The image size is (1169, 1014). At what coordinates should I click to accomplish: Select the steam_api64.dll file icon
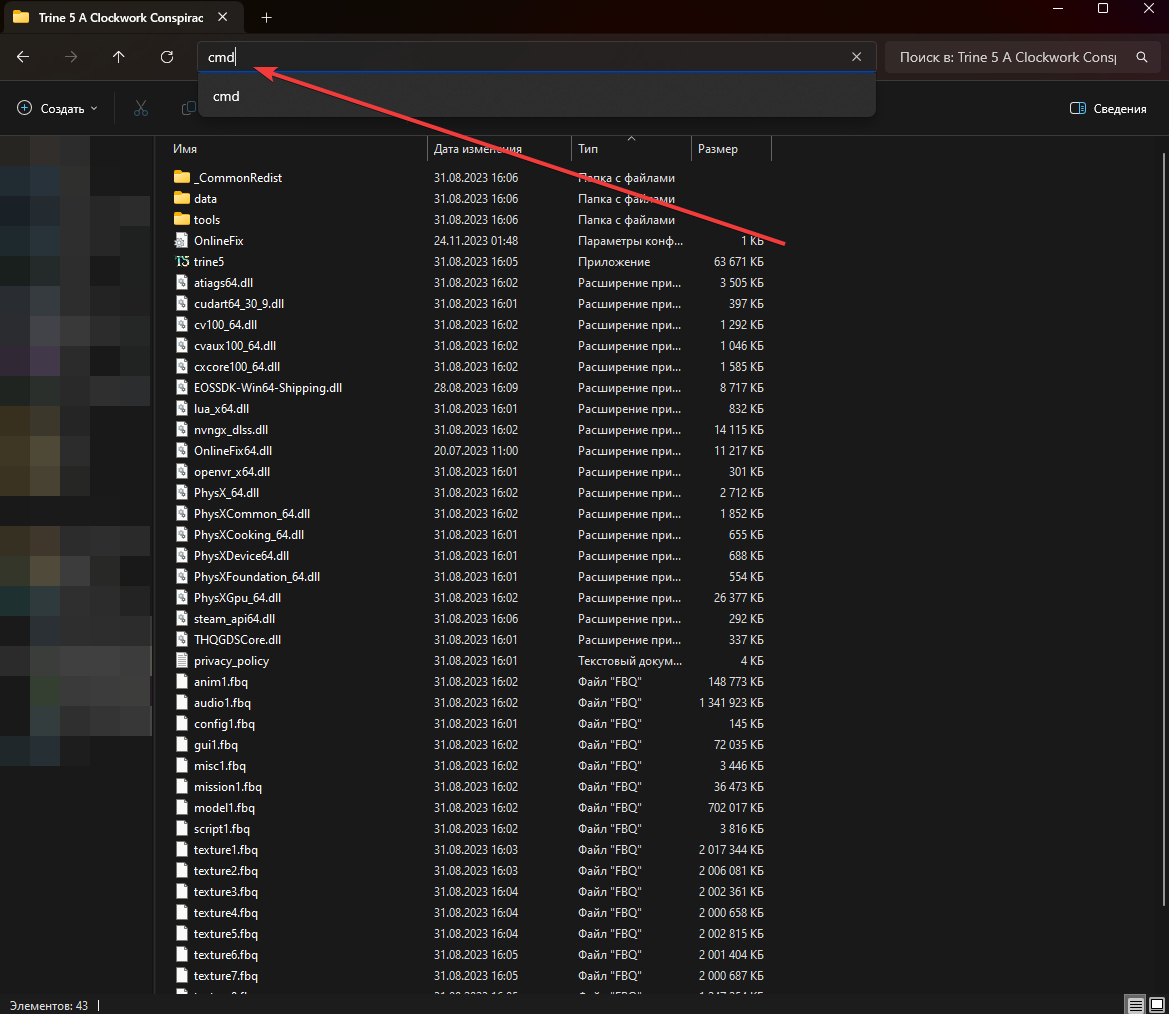pyautogui.click(x=182, y=618)
